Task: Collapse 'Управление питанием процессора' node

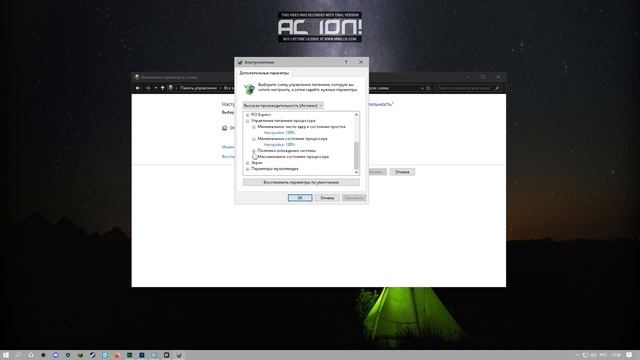Action: tap(247, 121)
